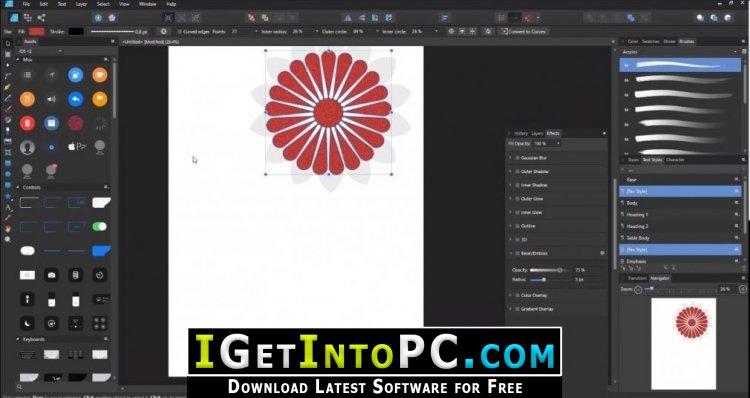This screenshot has width=750, height=398.
Task: Click the Navigator zoom percentage field
Action: tap(727, 289)
